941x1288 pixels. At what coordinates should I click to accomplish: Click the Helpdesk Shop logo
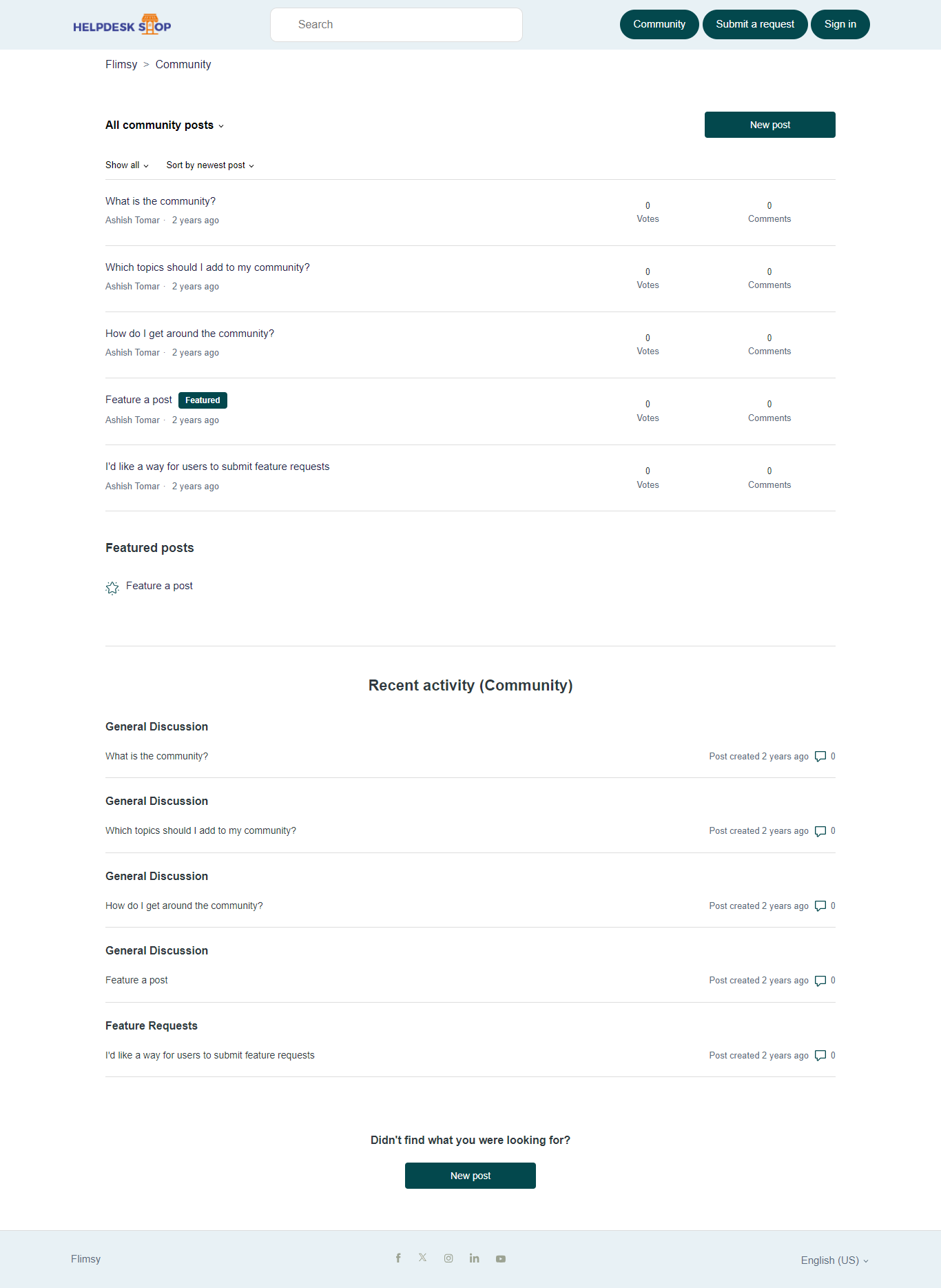[x=122, y=25]
